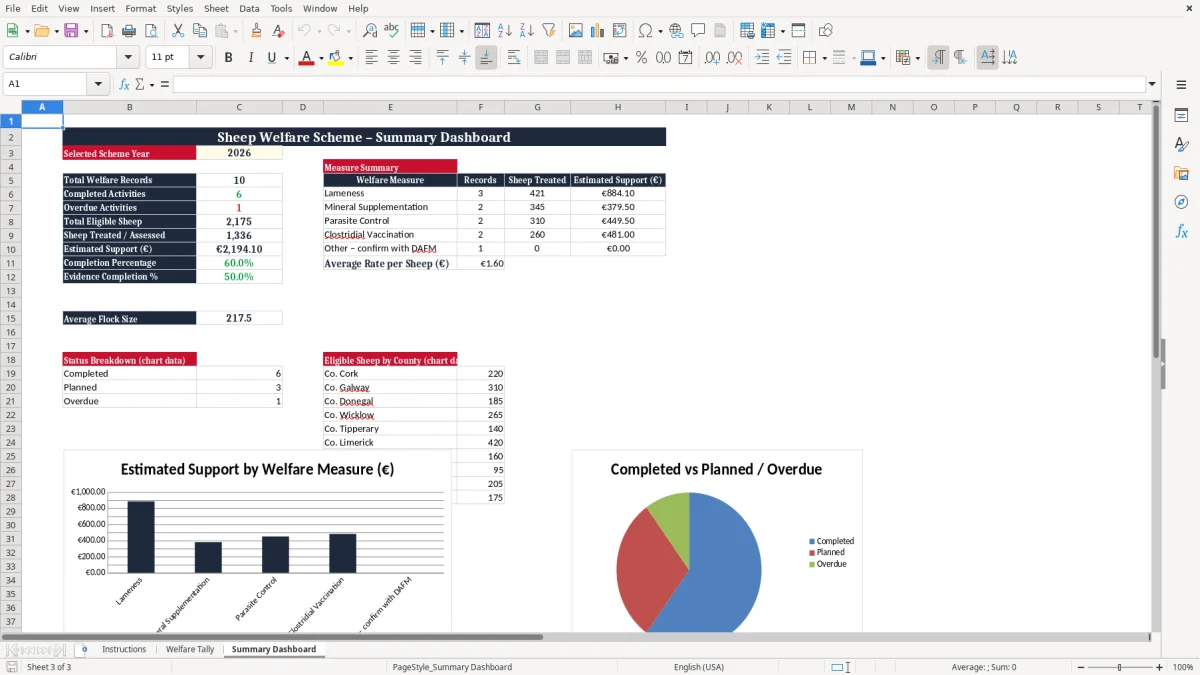This screenshot has height=675, width=1200.
Task: Format cells as date
Action: 686,58
